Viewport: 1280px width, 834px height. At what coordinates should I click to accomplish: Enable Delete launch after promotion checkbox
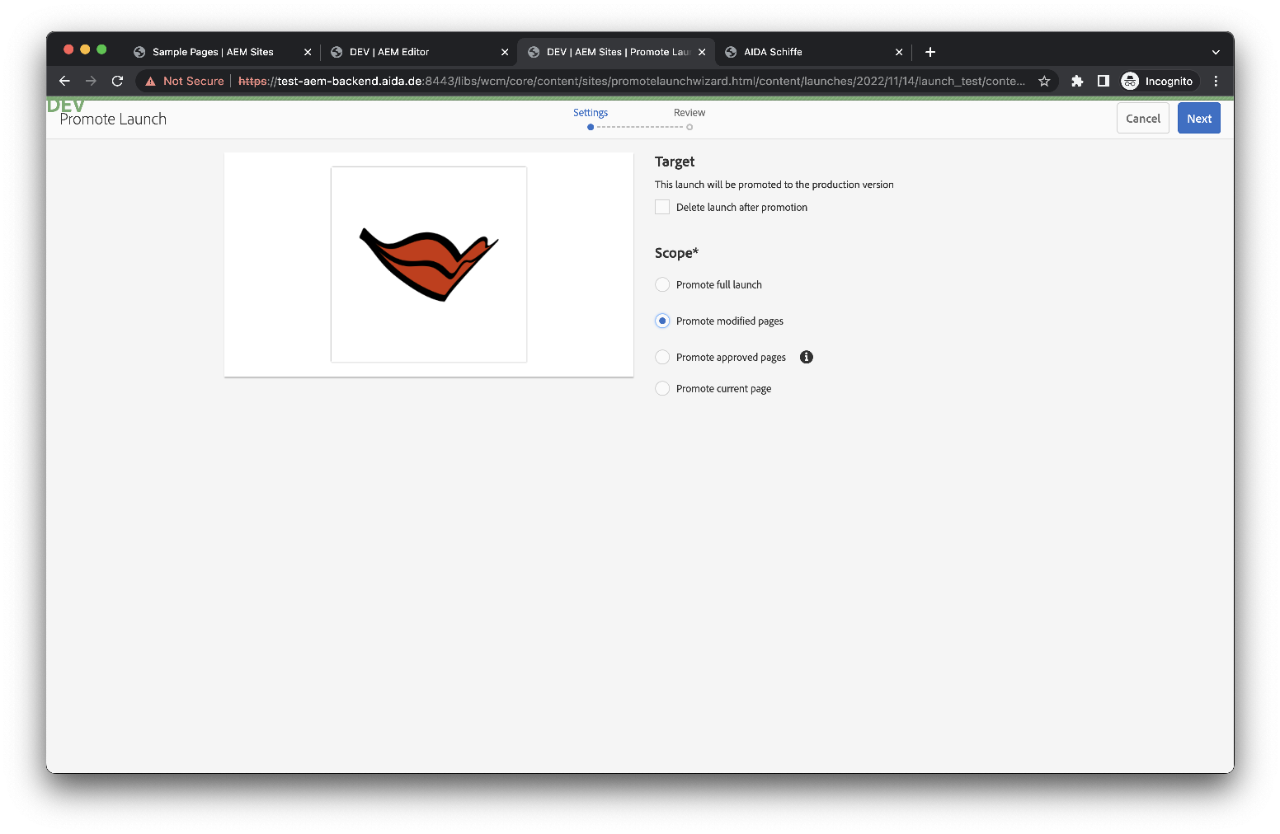click(x=662, y=207)
